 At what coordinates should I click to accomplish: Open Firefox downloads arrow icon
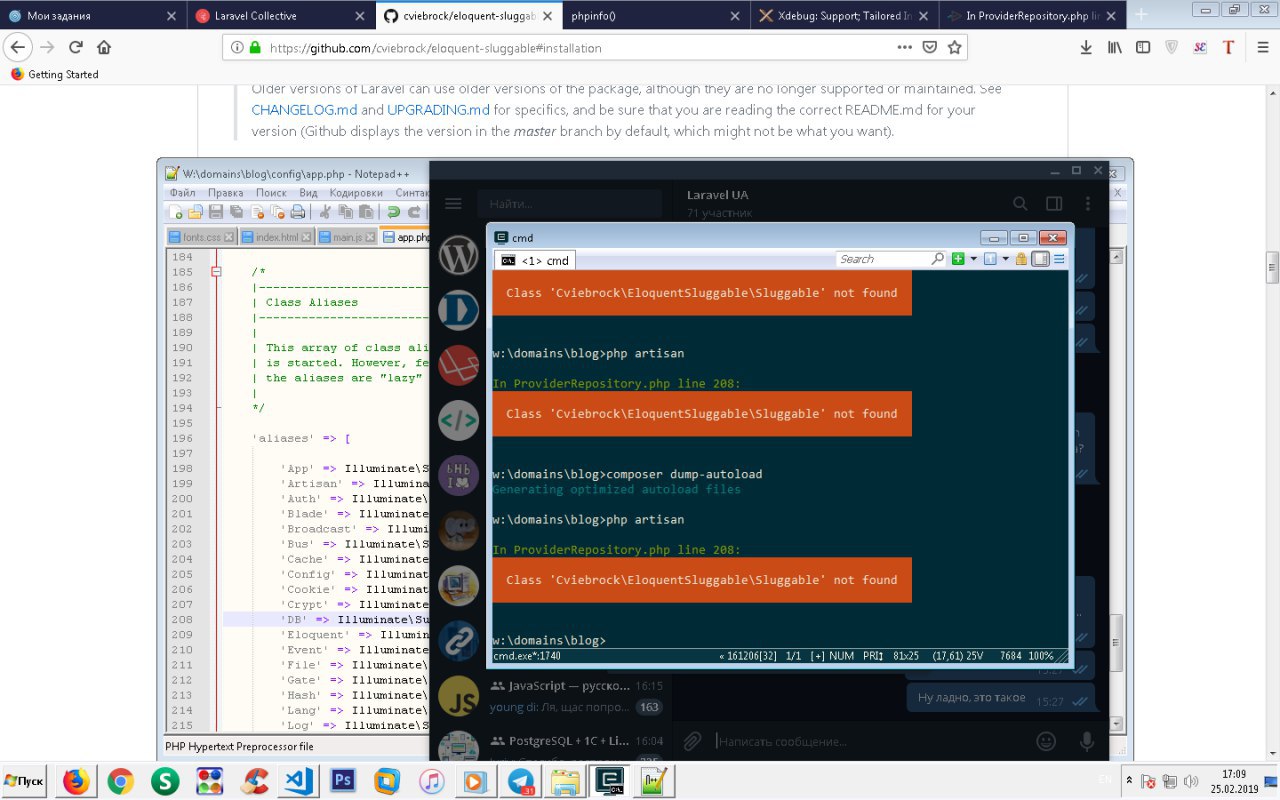coord(1086,47)
